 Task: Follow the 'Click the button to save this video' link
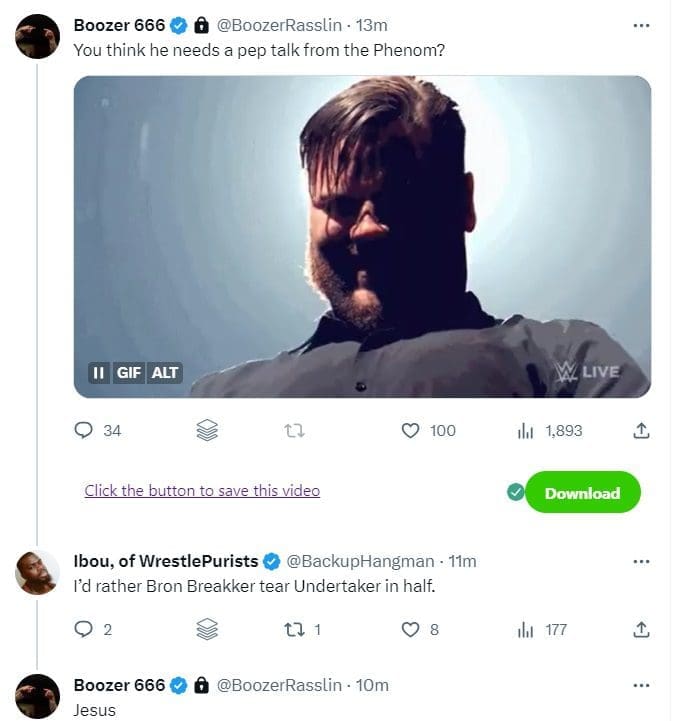click(202, 490)
